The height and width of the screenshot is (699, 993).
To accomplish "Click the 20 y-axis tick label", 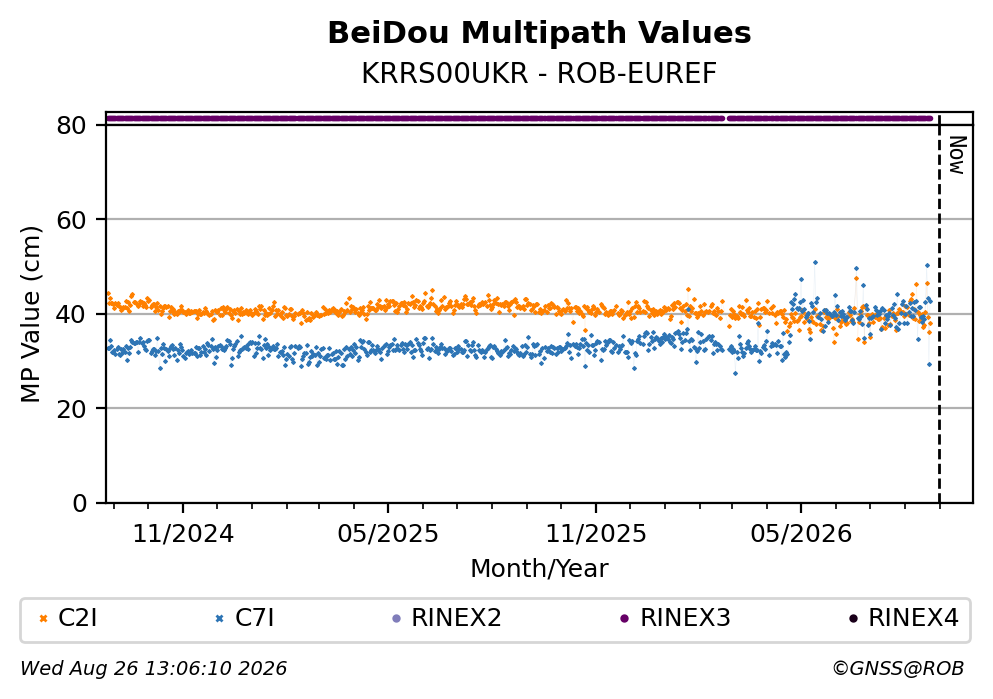I will pyautogui.click(x=71, y=409).
